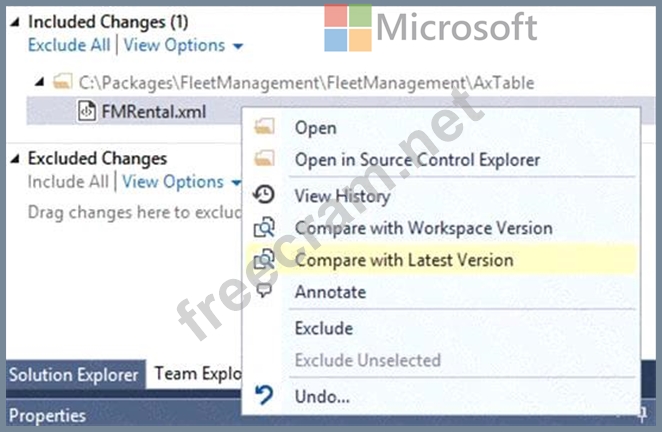Switch to the Team Explorer tab
This screenshot has width=662, height=432.
192,375
